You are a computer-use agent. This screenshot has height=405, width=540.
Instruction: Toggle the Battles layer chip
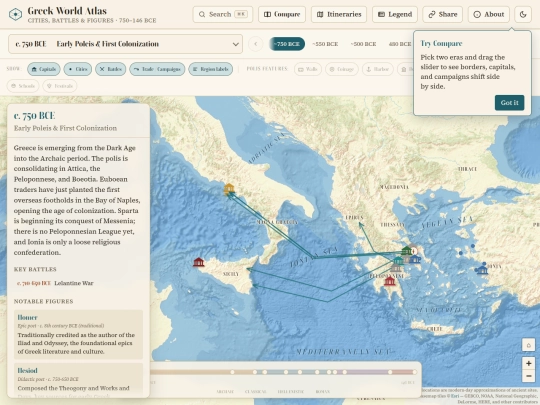111,69
